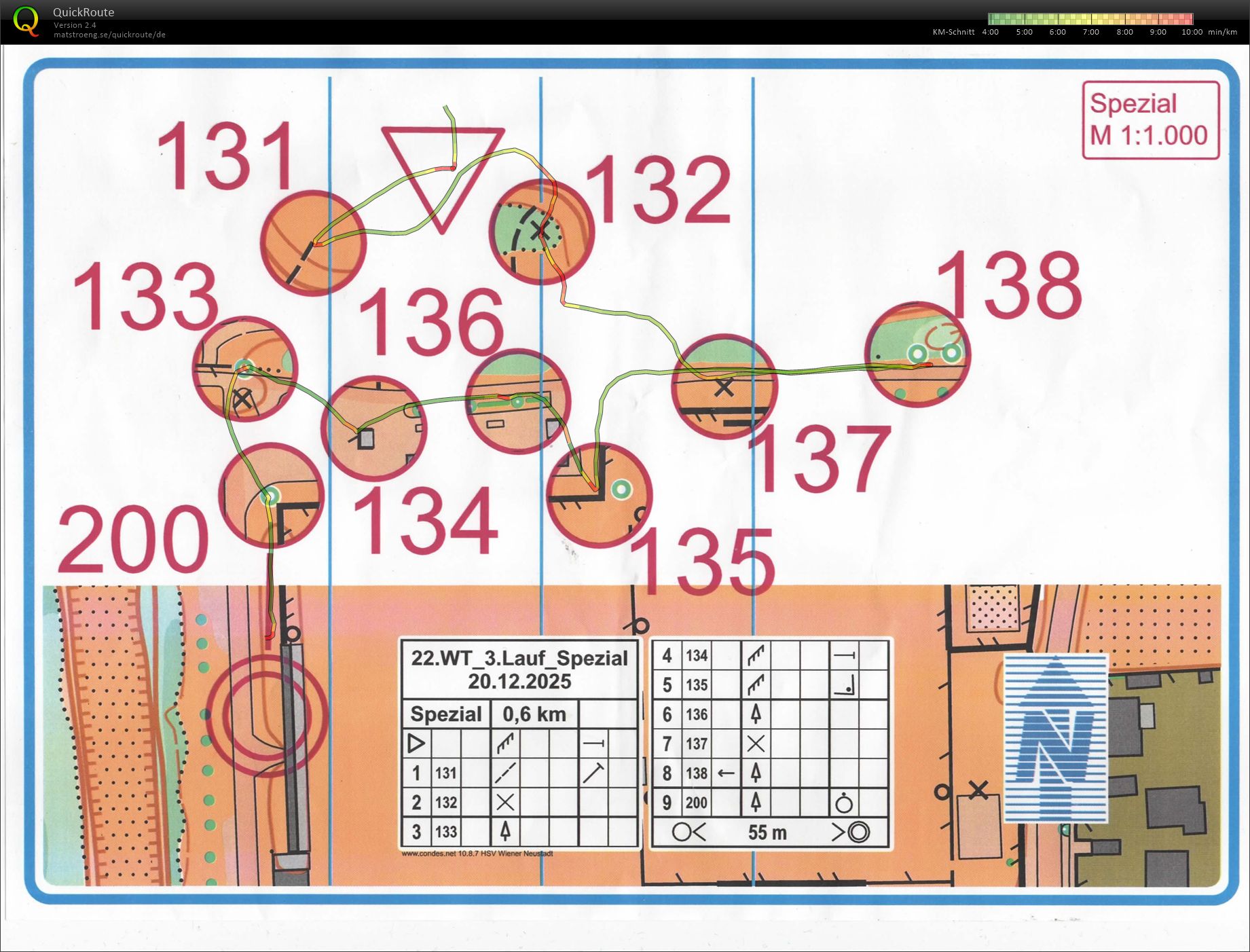Click the 10:00 pace legend value
The height and width of the screenshot is (952, 1250).
coord(1192,32)
